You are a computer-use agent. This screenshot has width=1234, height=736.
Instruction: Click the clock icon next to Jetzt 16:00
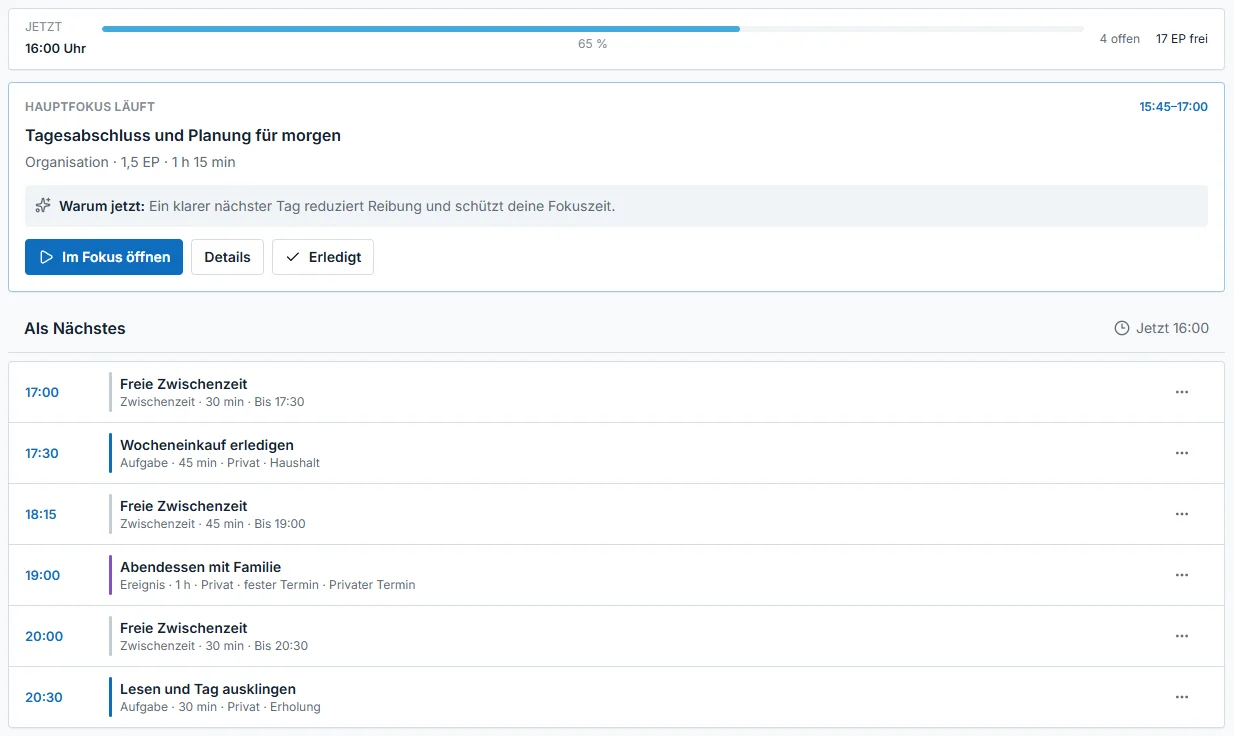point(1122,328)
